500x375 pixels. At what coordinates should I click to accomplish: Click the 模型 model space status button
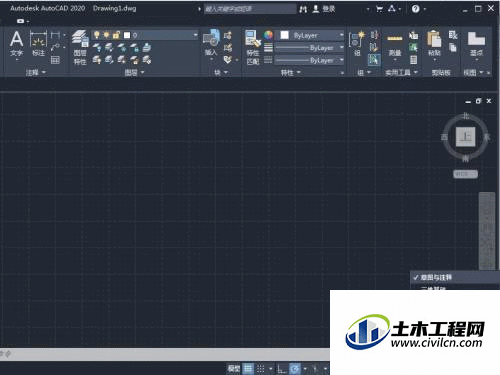234,369
